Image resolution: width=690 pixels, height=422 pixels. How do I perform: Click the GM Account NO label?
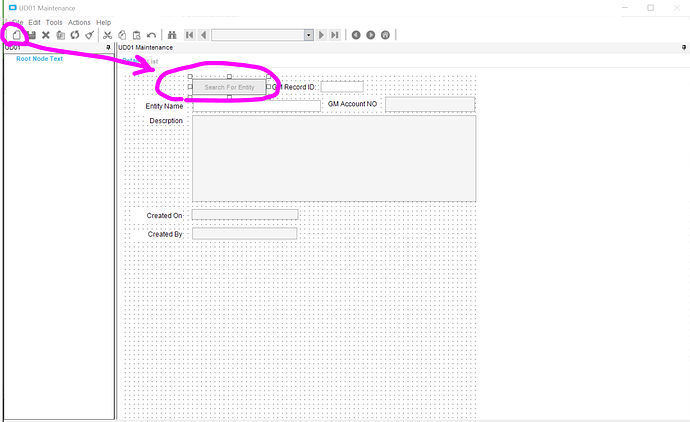coord(352,104)
